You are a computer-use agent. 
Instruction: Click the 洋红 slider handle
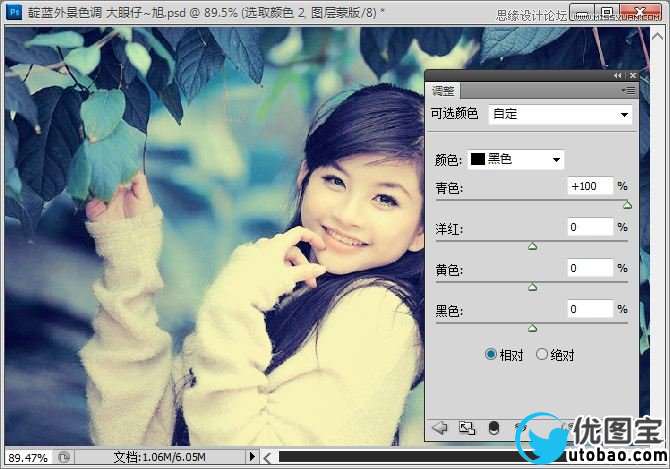click(532, 246)
